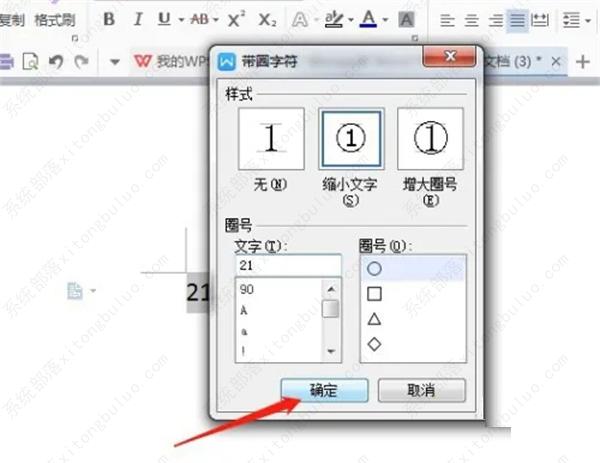Click the text effects outlined A icon

coord(300,19)
